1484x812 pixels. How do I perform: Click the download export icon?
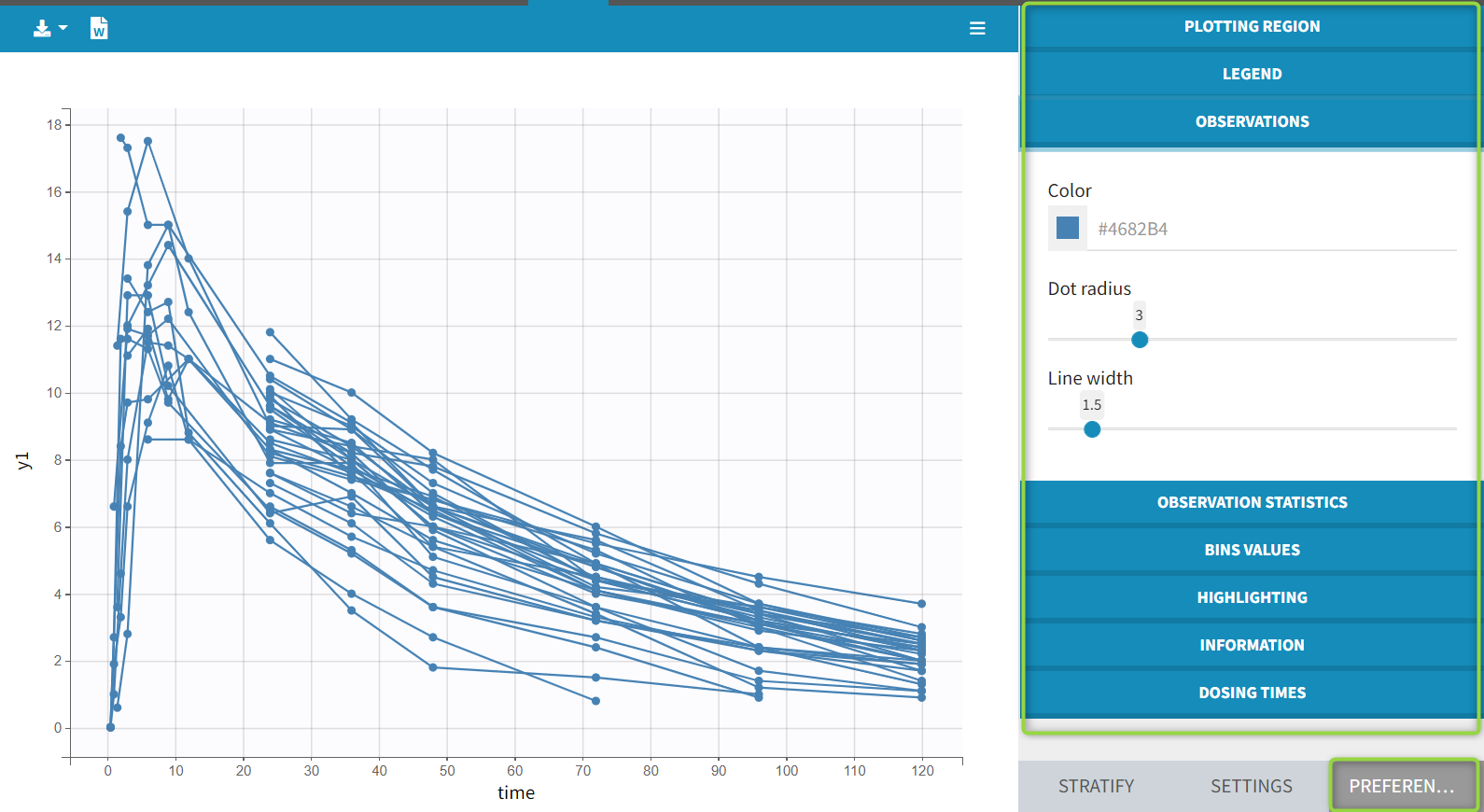pyautogui.click(x=42, y=29)
